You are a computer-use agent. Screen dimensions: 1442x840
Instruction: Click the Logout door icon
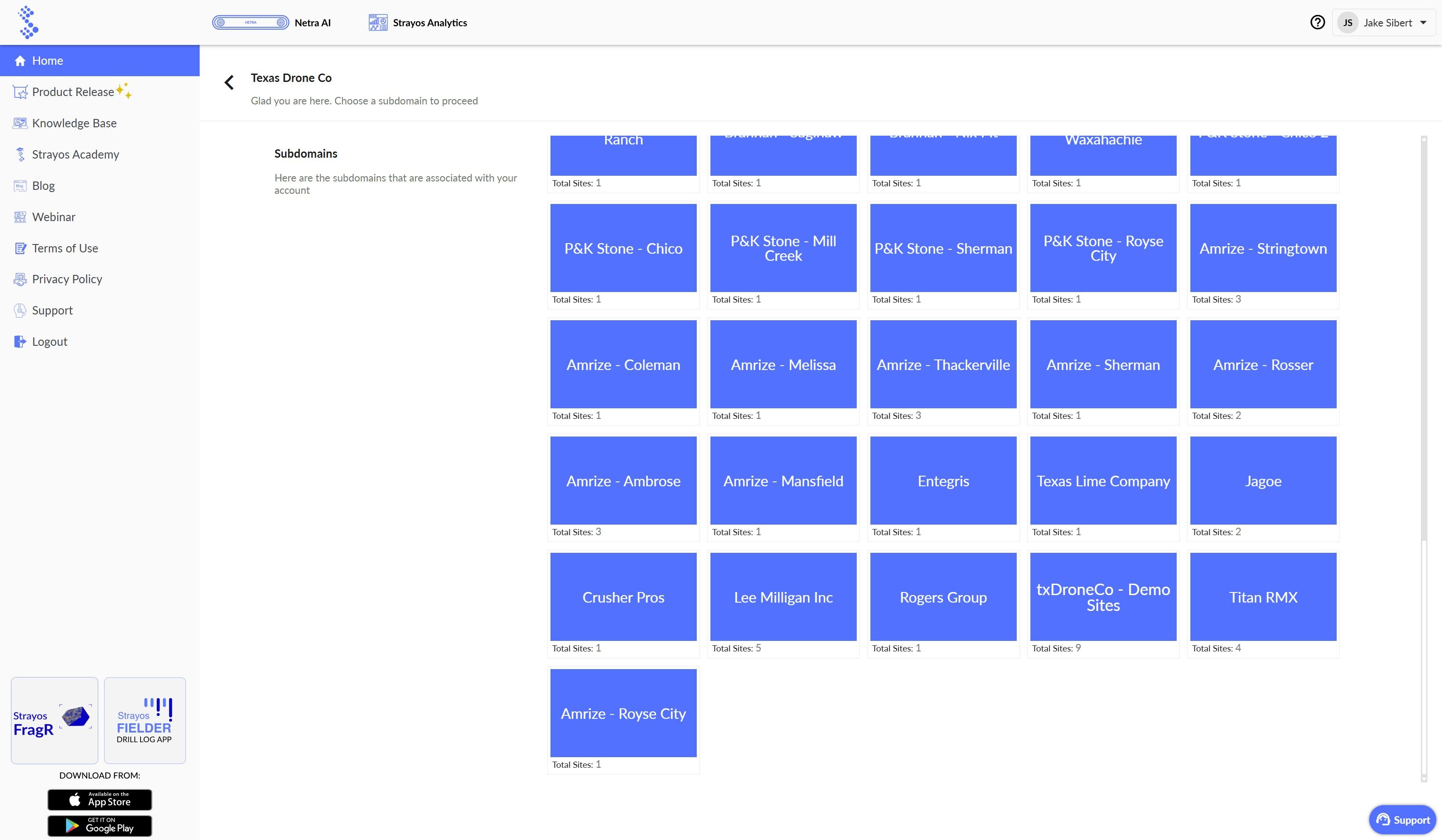click(20, 341)
